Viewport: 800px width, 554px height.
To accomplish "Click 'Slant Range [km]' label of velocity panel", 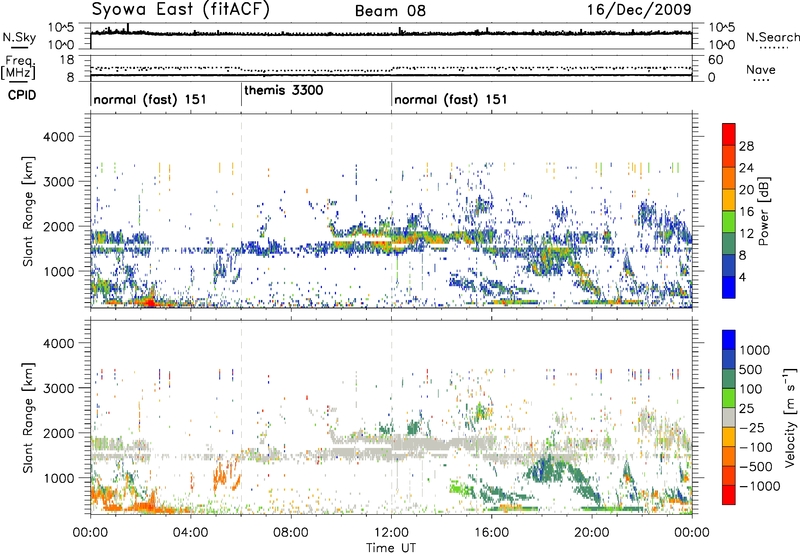I will [28, 417].
